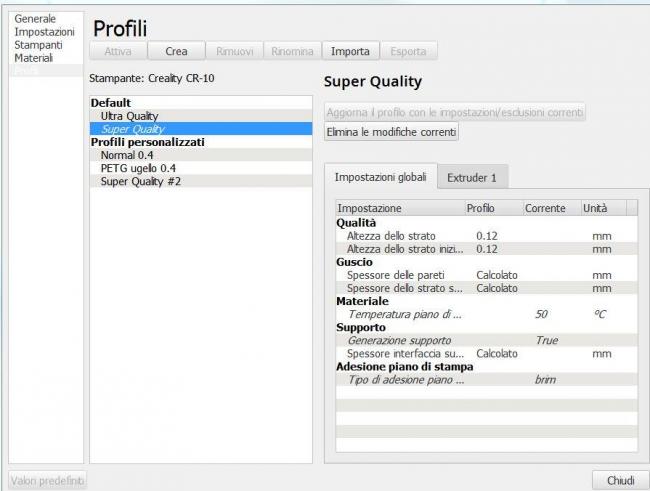
Task: Close the dialog with Chiudi
Action: pyautogui.click(x=620, y=480)
